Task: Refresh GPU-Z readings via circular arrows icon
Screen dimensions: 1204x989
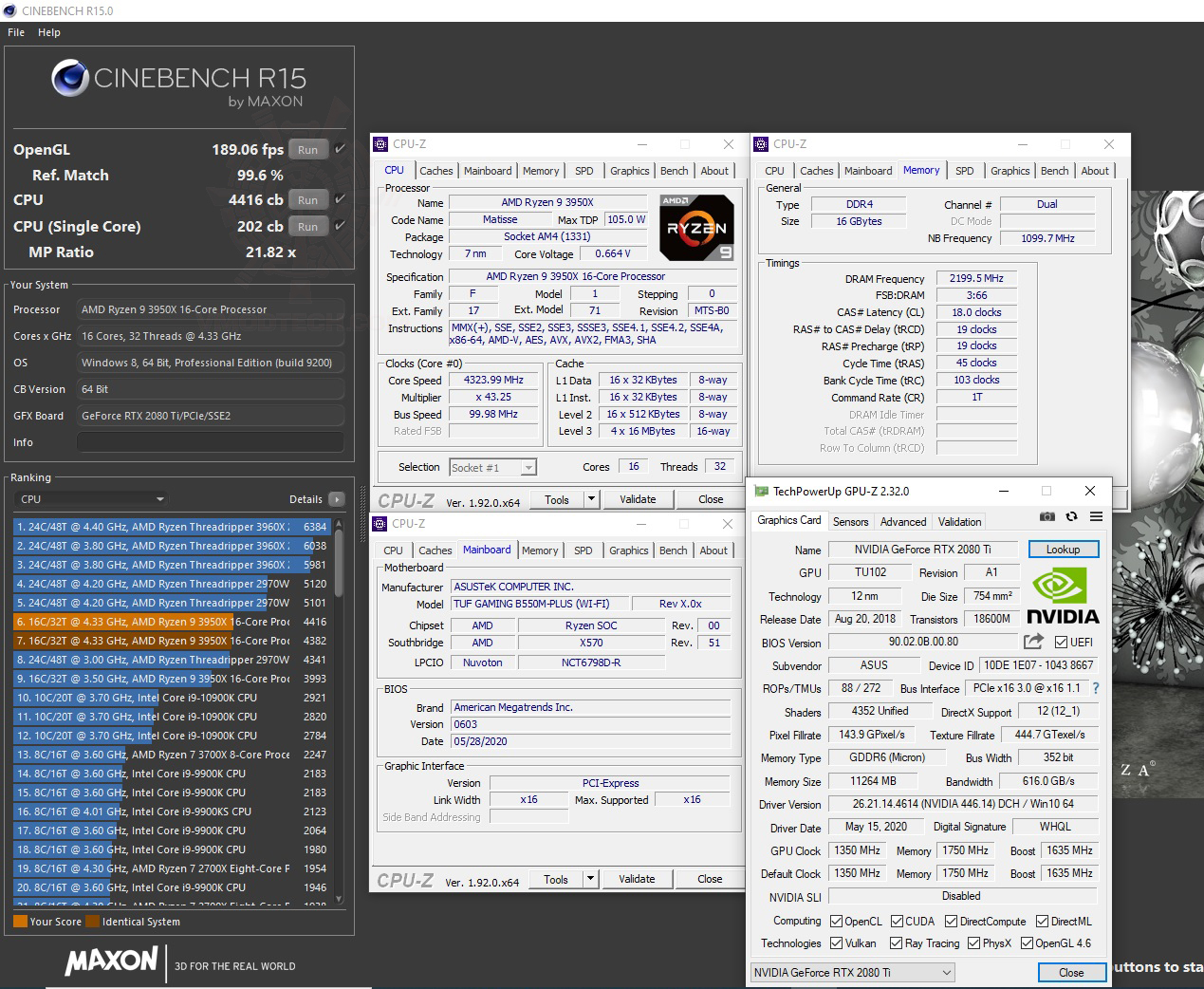Action: point(1072,516)
